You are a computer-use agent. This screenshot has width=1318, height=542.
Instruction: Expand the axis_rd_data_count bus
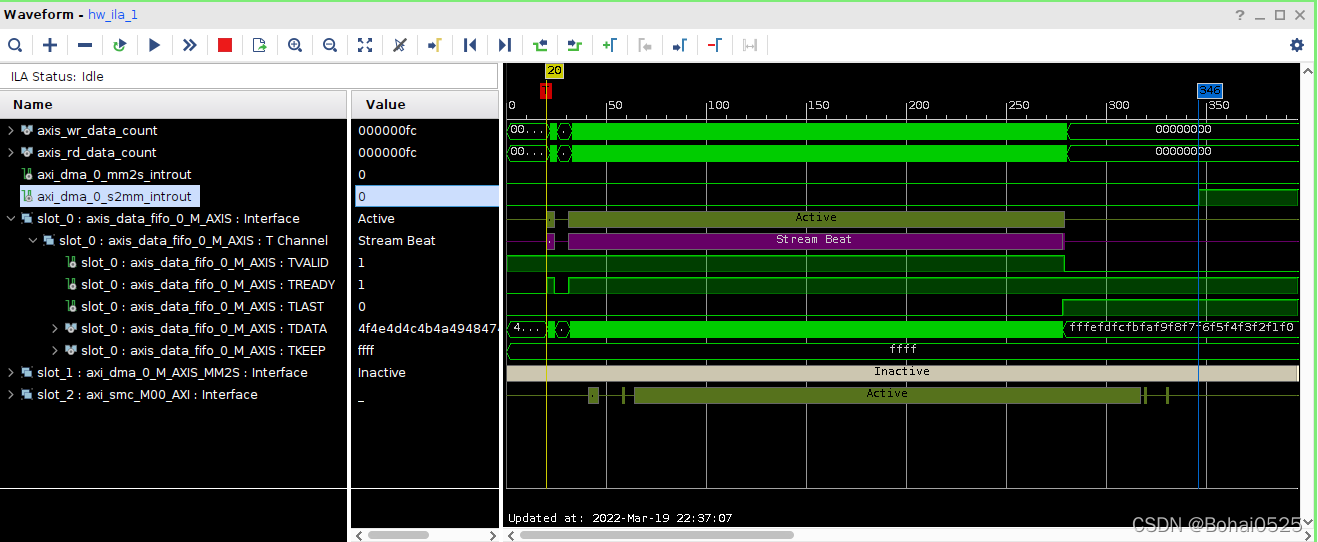coord(11,152)
